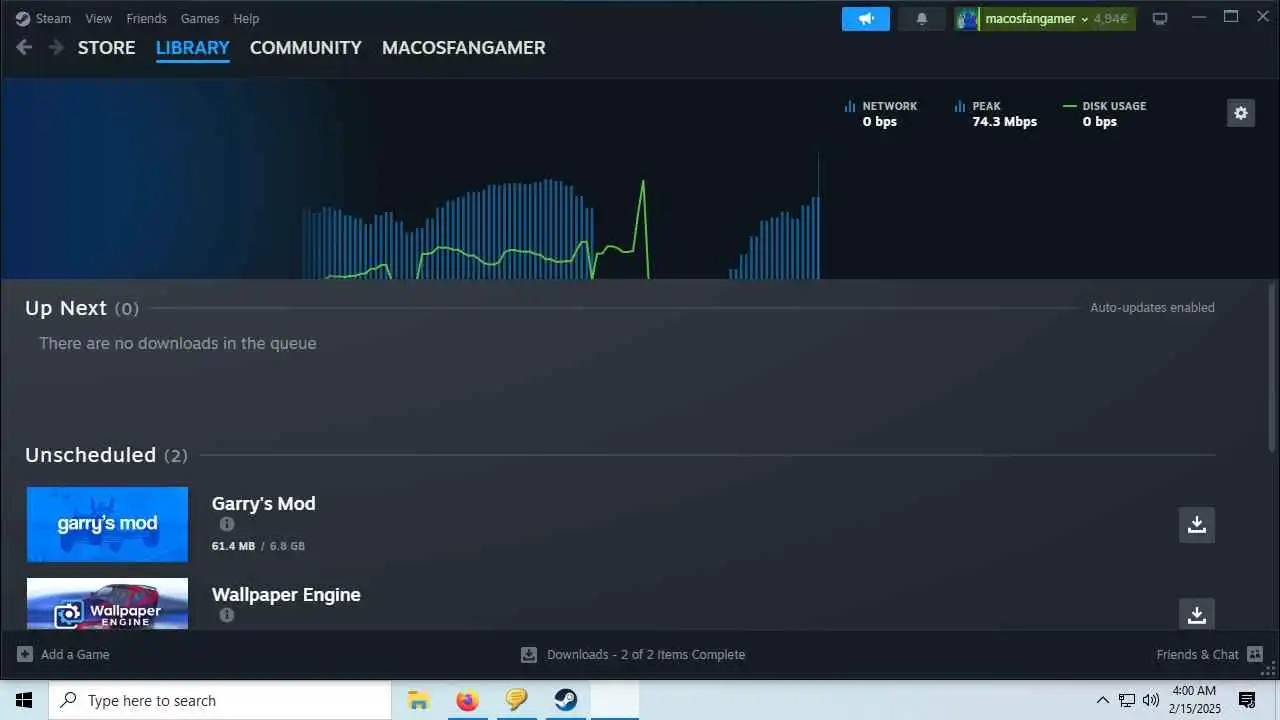The image size is (1280, 720).
Task: Go to the STORE tab
Action: point(106,47)
